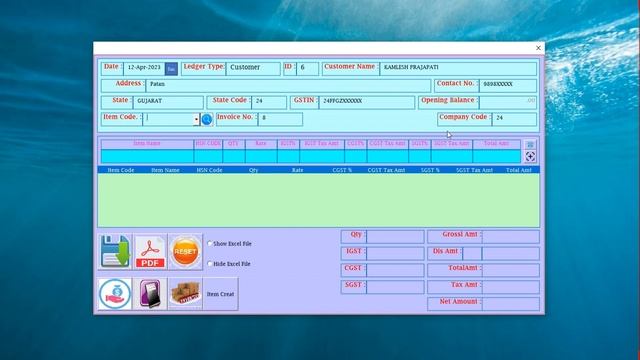Click the State Code field with 24
640x360 pixels.
269,102
